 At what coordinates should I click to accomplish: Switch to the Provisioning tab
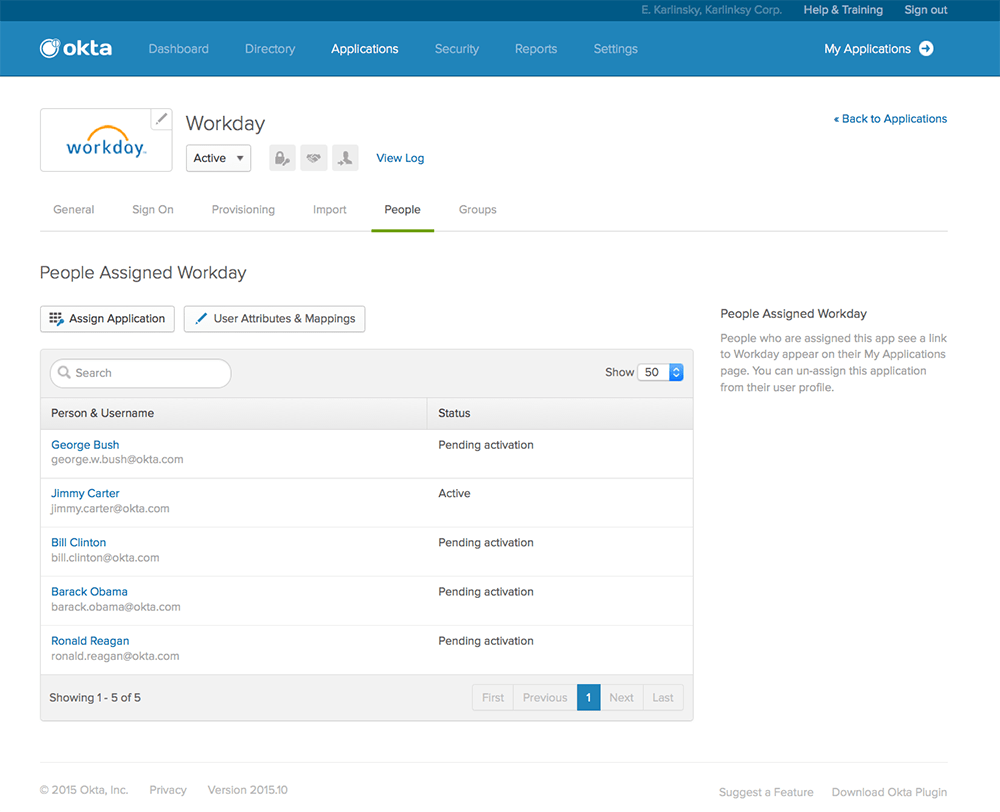pos(243,210)
